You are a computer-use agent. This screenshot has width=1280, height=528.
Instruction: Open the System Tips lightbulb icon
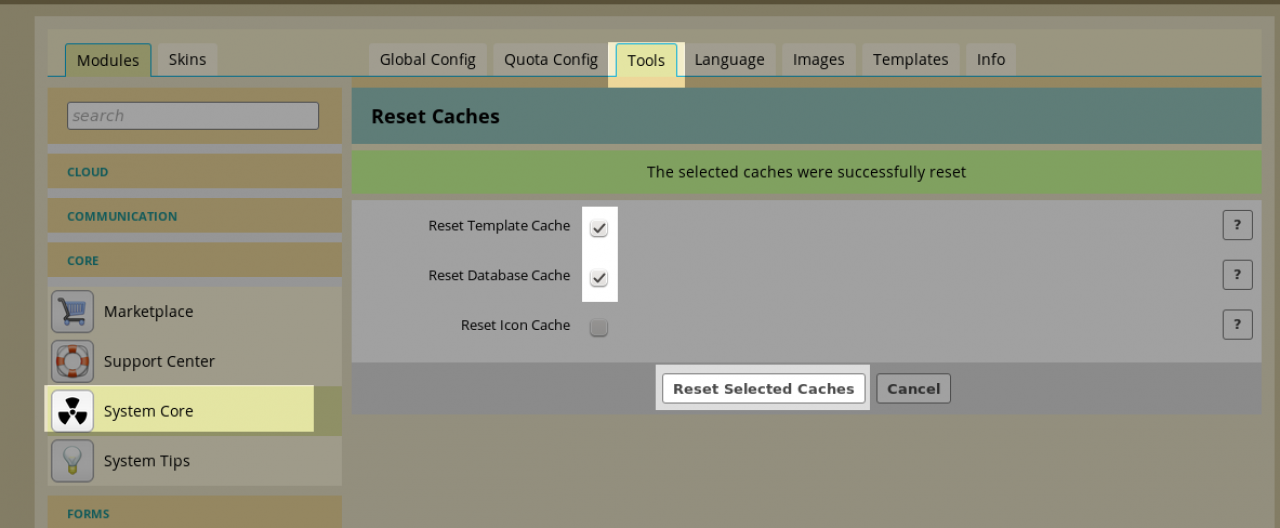point(72,461)
